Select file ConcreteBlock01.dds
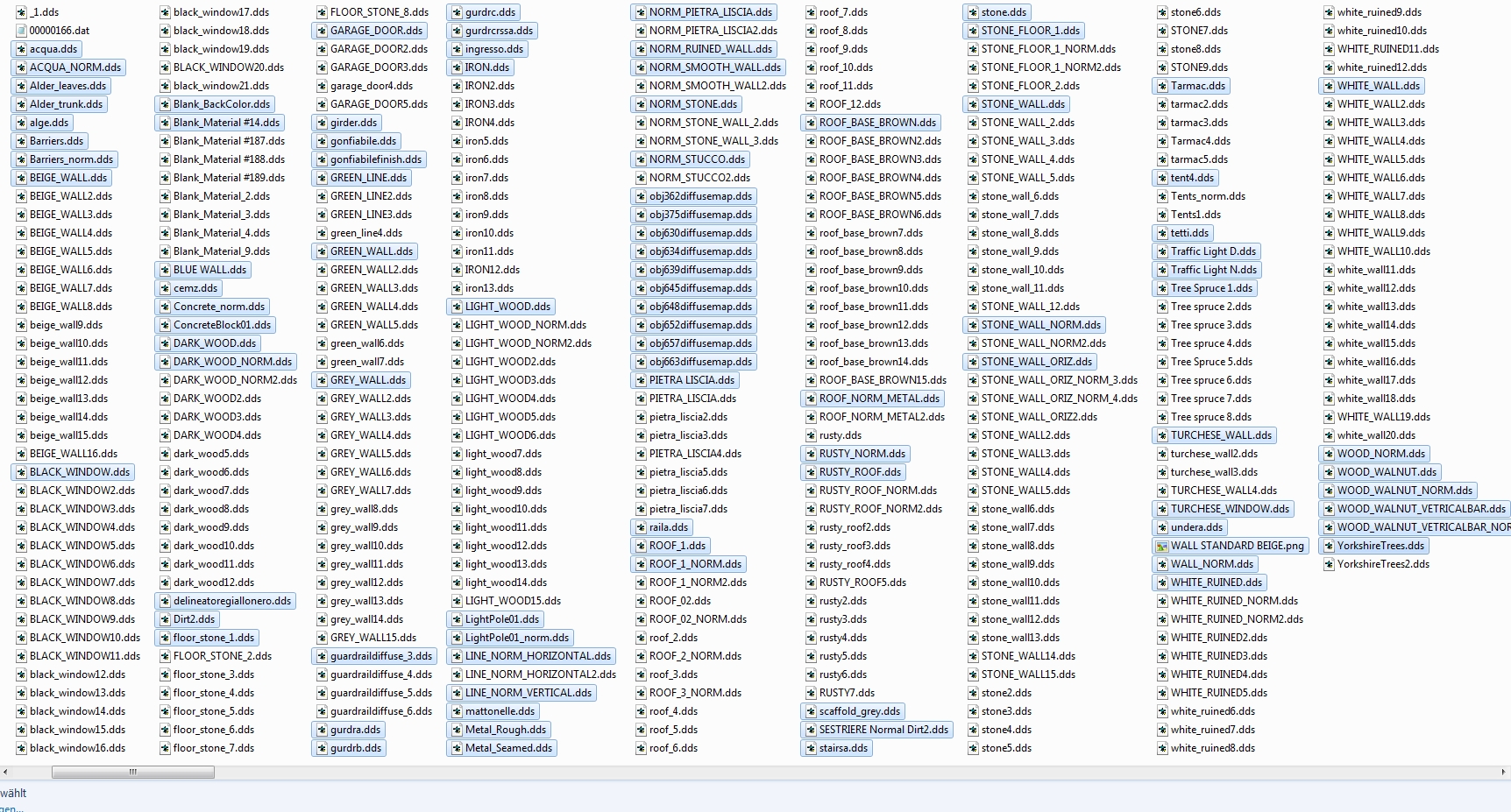 point(215,325)
